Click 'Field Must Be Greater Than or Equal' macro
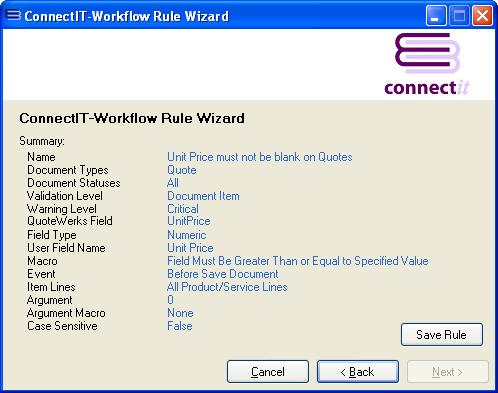 click(298, 261)
